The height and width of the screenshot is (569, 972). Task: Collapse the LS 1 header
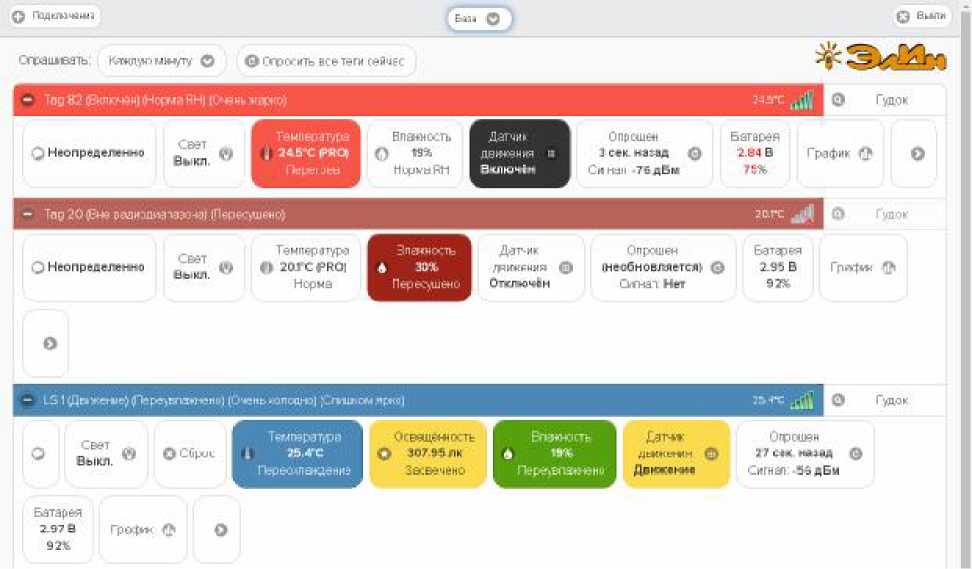point(28,400)
